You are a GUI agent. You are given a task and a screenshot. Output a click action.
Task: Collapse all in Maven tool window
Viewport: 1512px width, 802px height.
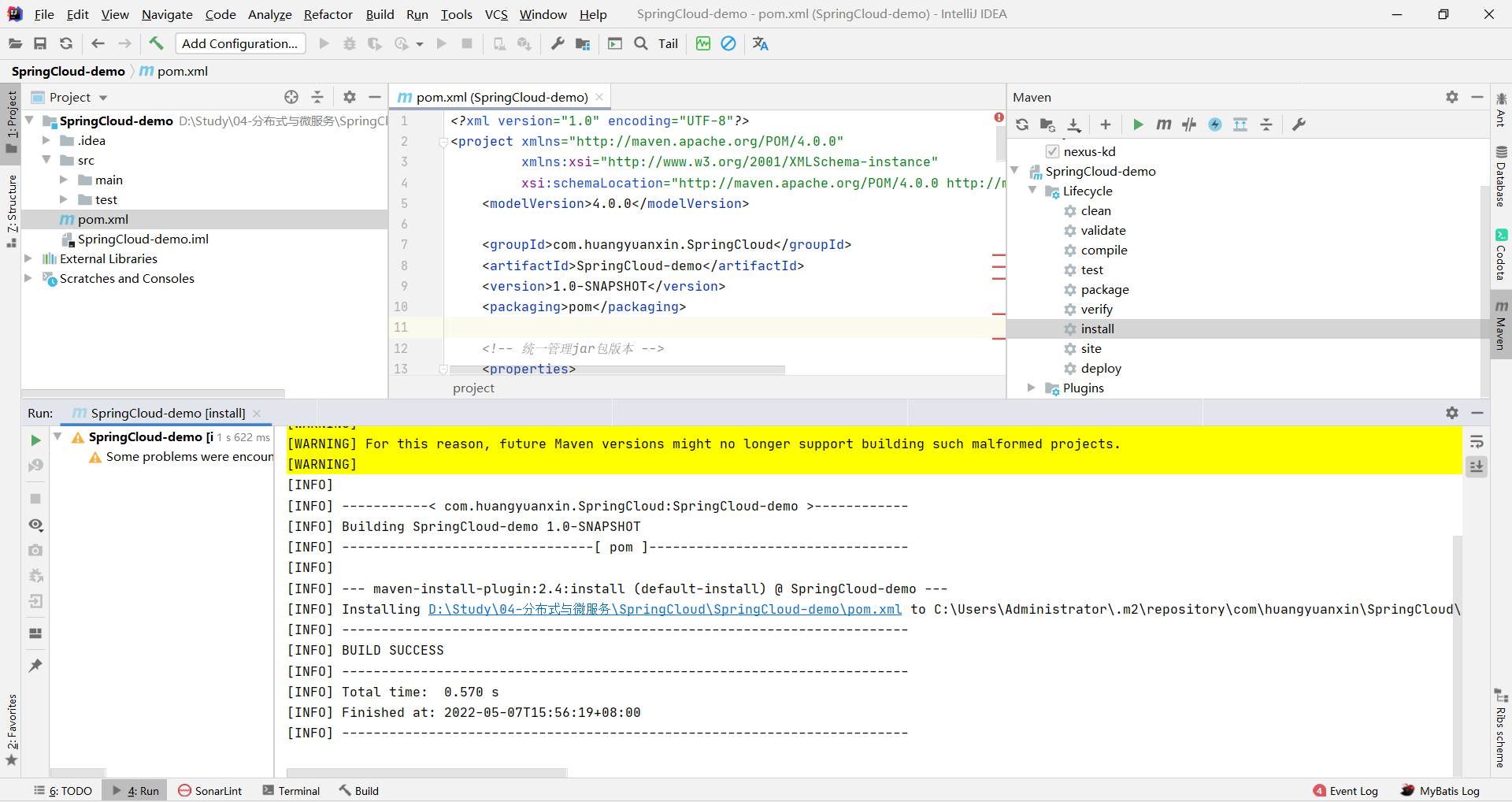(1266, 124)
